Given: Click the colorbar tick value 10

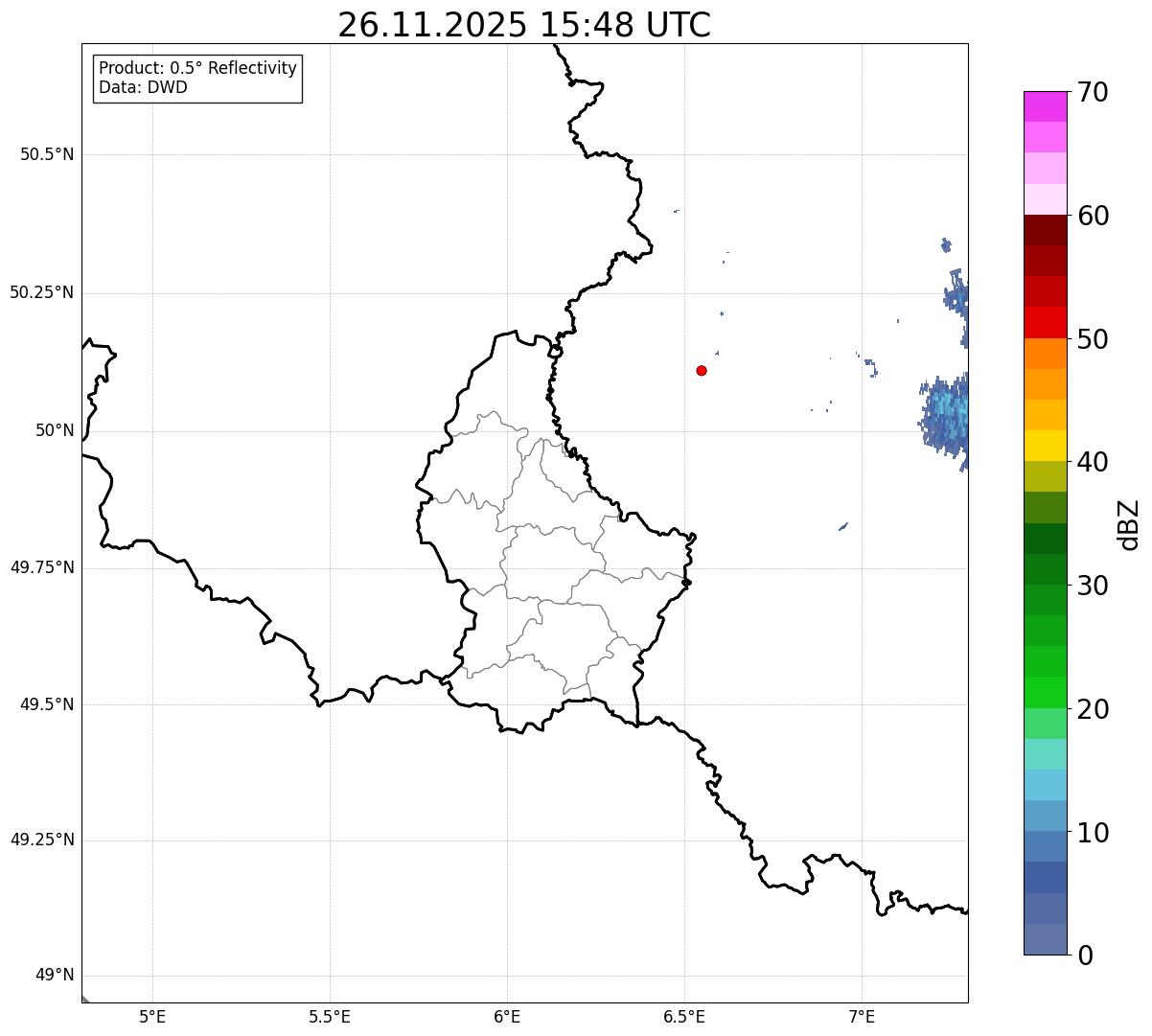Looking at the screenshot, I should tap(1093, 833).
